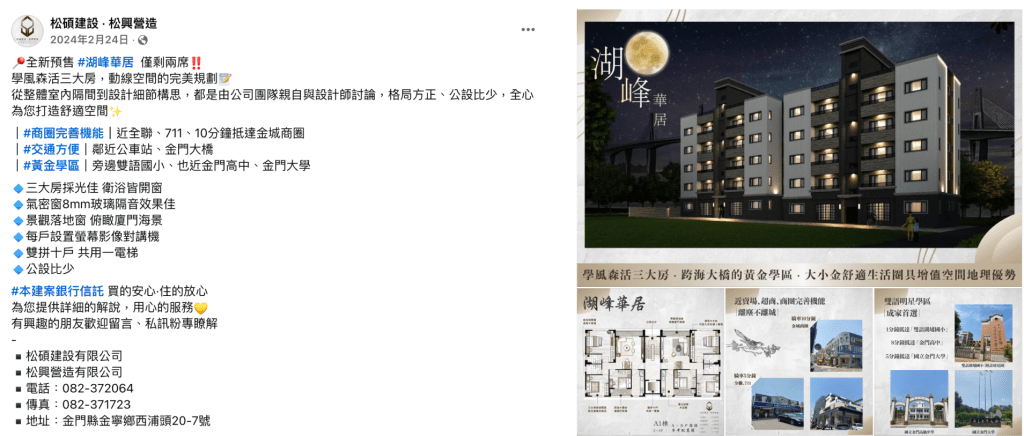1024x436 pixels.
Task: Click the #交通方便 hashtag
Action: pyautogui.click(x=51, y=149)
